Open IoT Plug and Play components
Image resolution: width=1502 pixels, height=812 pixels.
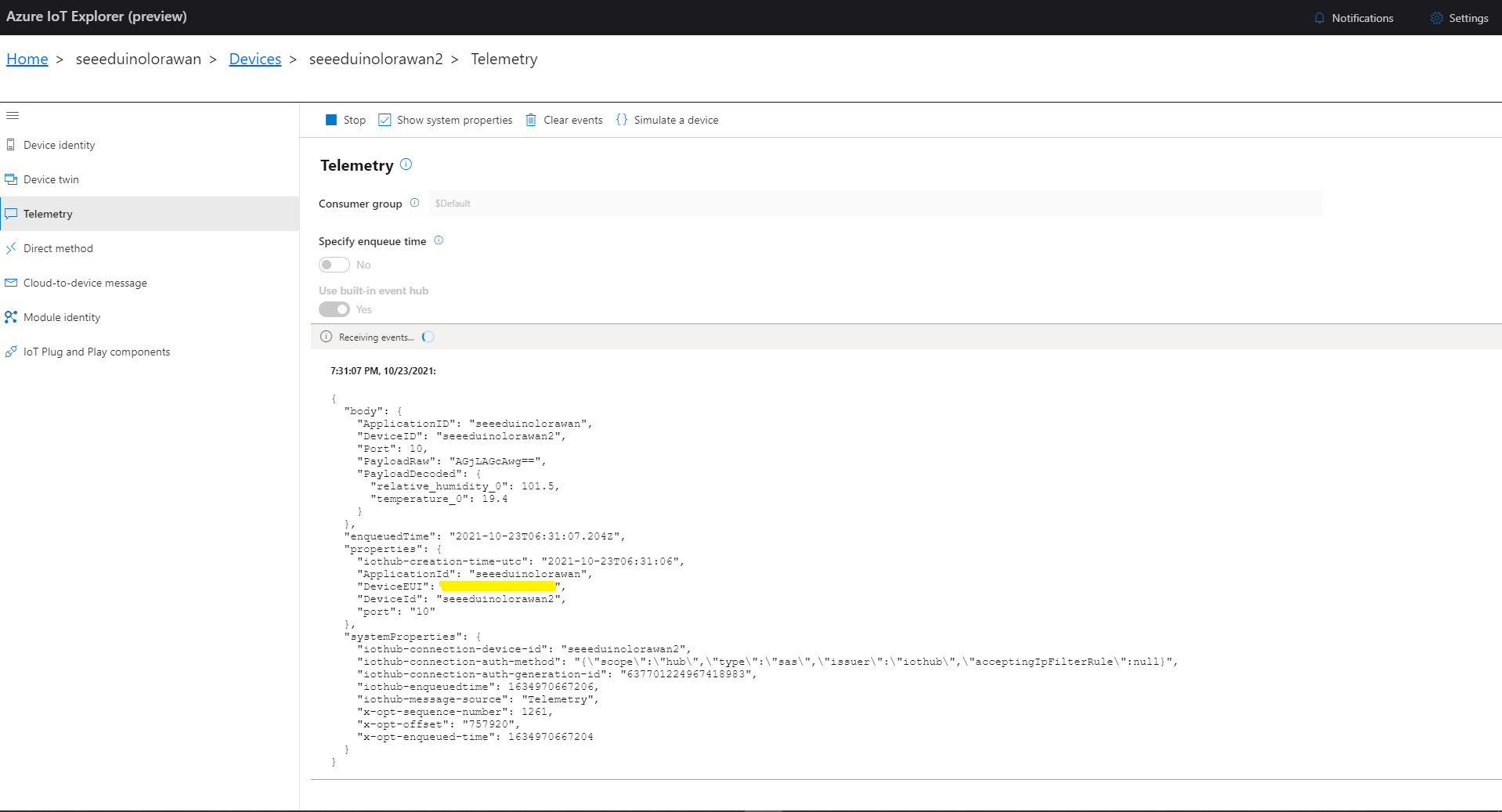[96, 352]
